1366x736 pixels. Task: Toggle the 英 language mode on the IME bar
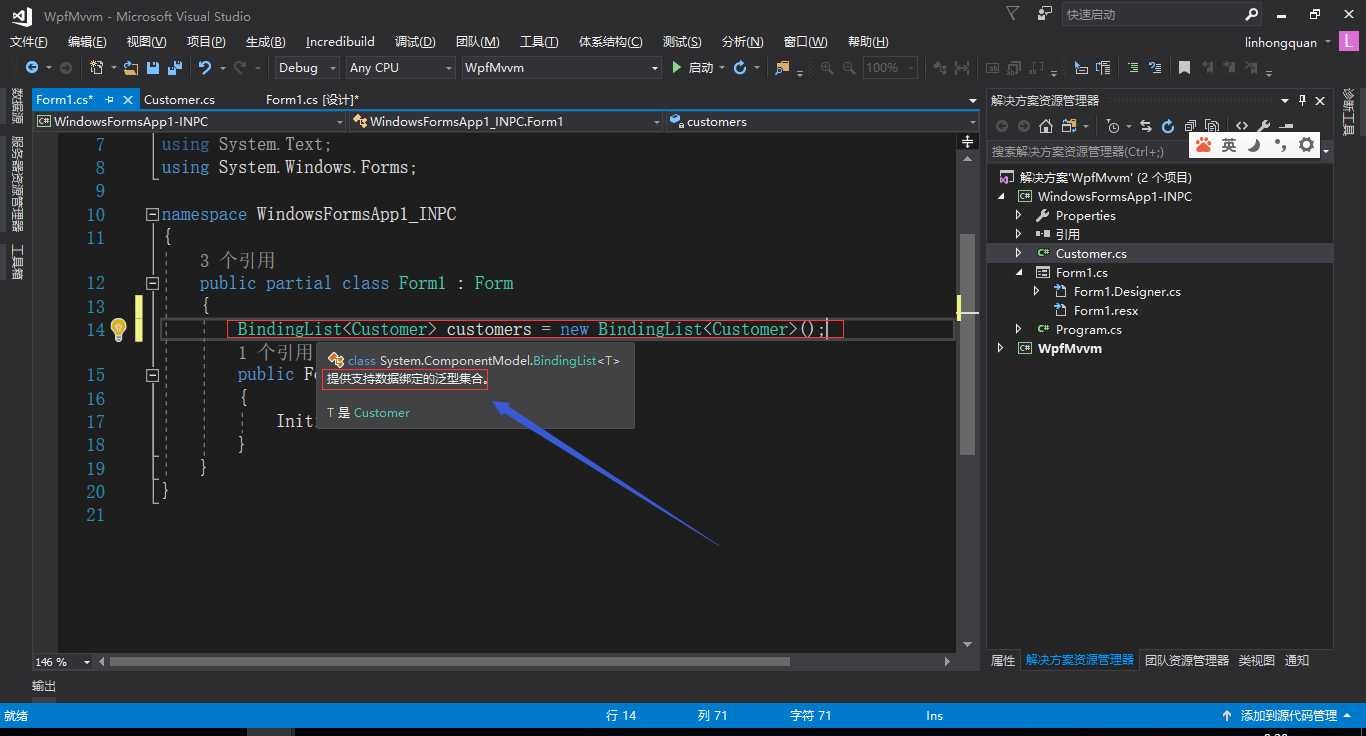(1229, 145)
